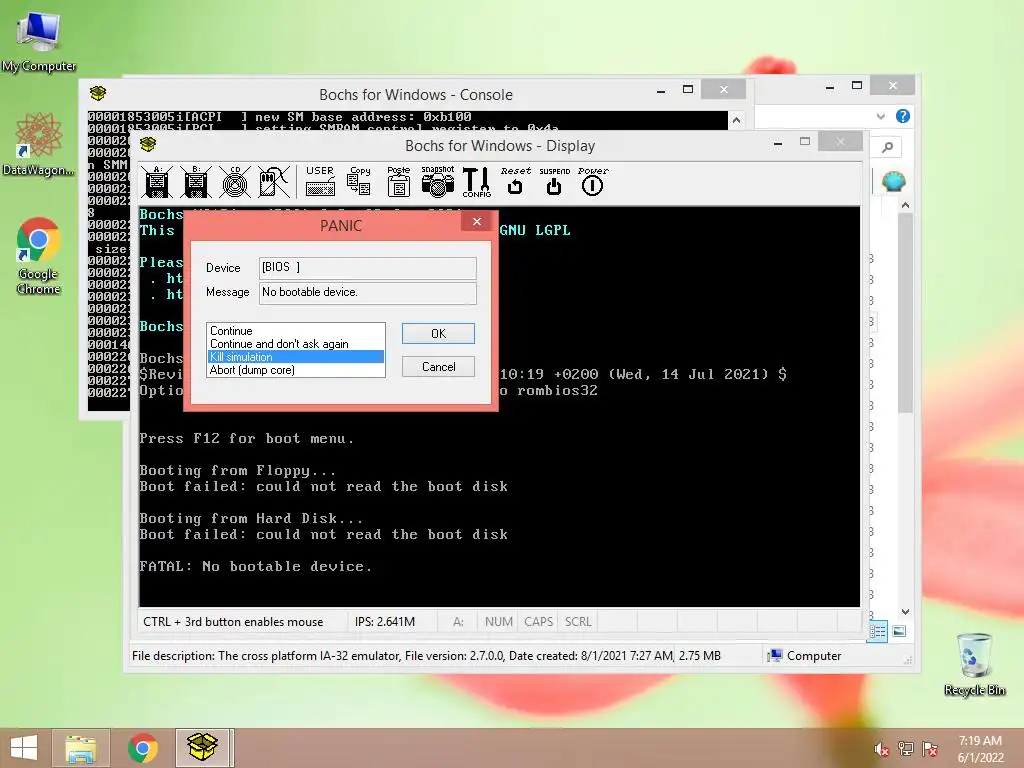Open Google Chrome desktop shortcut
Viewport: 1024px width, 768px height.
pos(39,256)
